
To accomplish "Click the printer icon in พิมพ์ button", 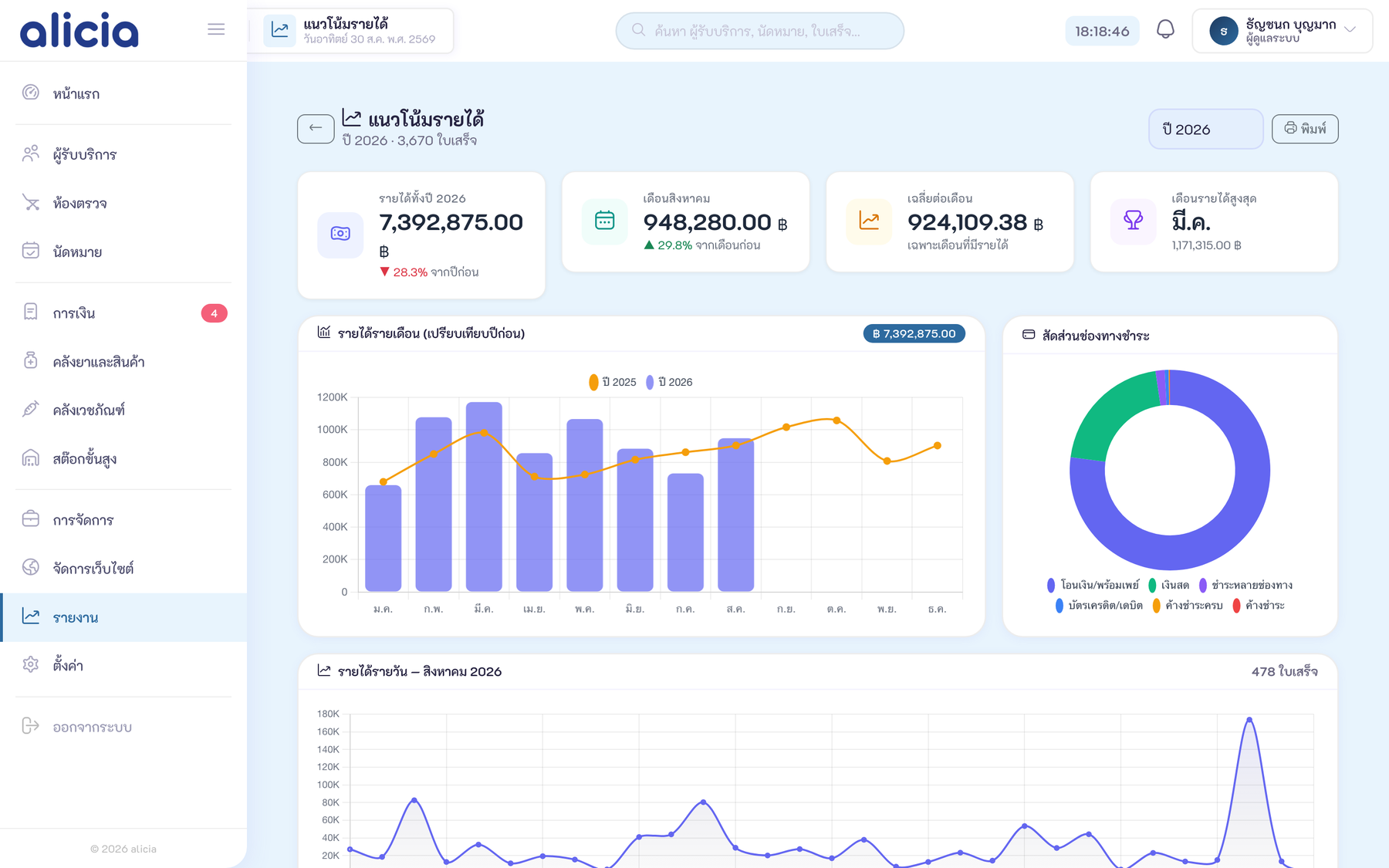I will pyautogui.click(x=1290, y=128).
